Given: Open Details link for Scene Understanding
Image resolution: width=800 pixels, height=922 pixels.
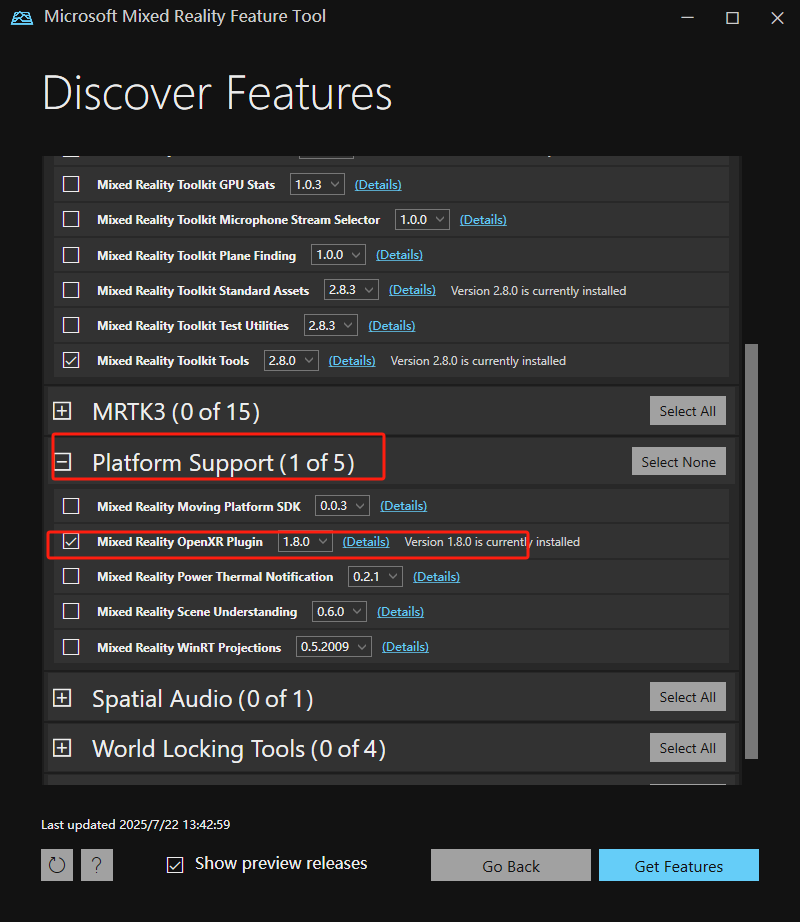Looking at the screenshot, I should click(x=400, y=612).
